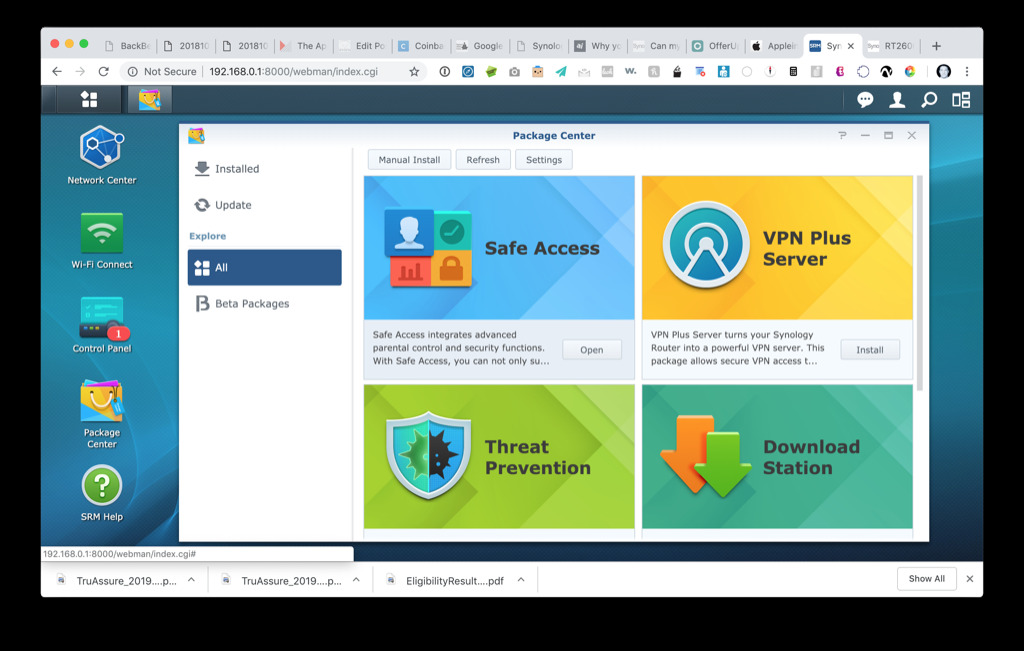Open Package Center Settings button
The image size is (1024, 651).
pos(543,159)
